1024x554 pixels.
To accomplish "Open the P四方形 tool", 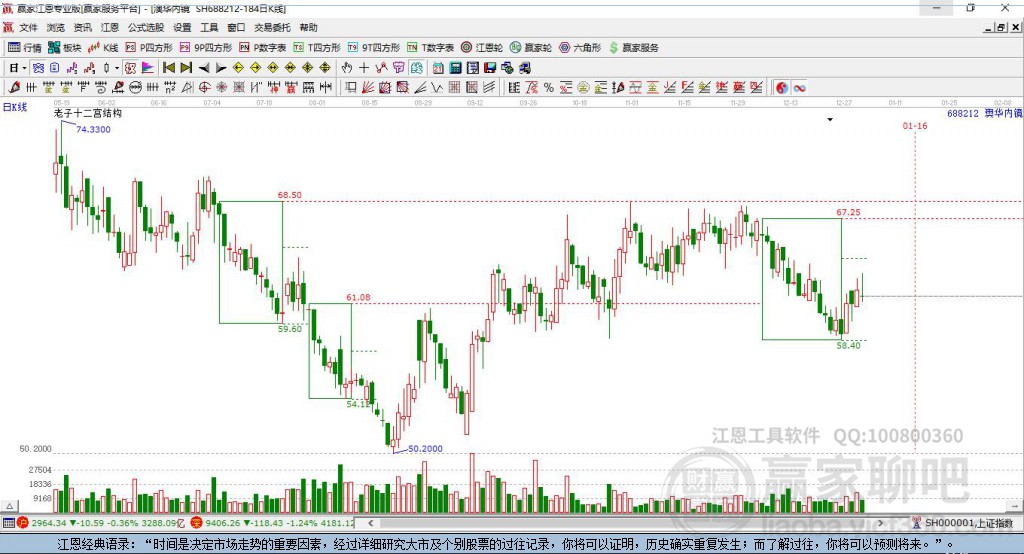I will coord(149,48).
